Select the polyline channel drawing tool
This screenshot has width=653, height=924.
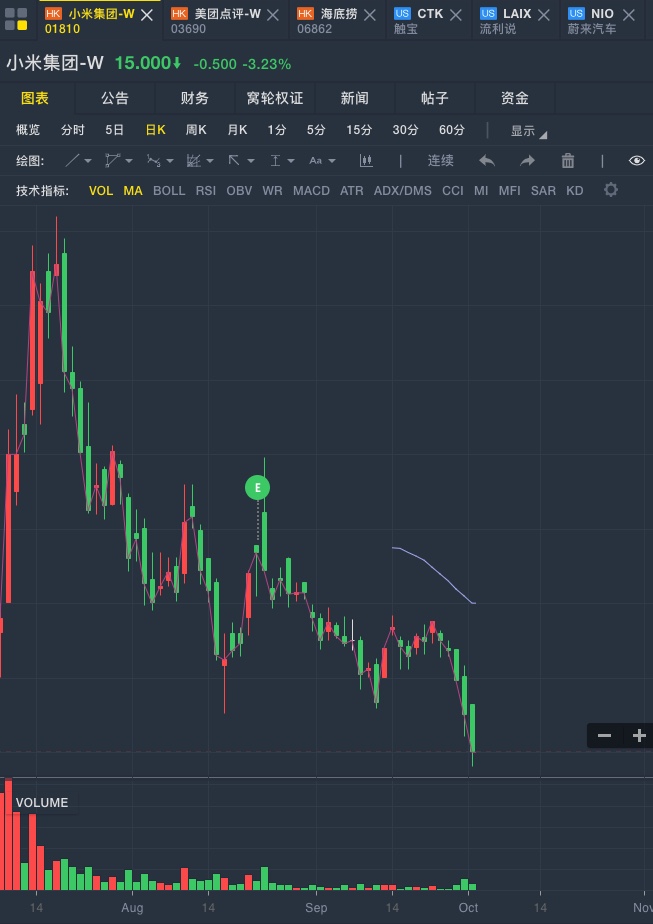[112, 160]
